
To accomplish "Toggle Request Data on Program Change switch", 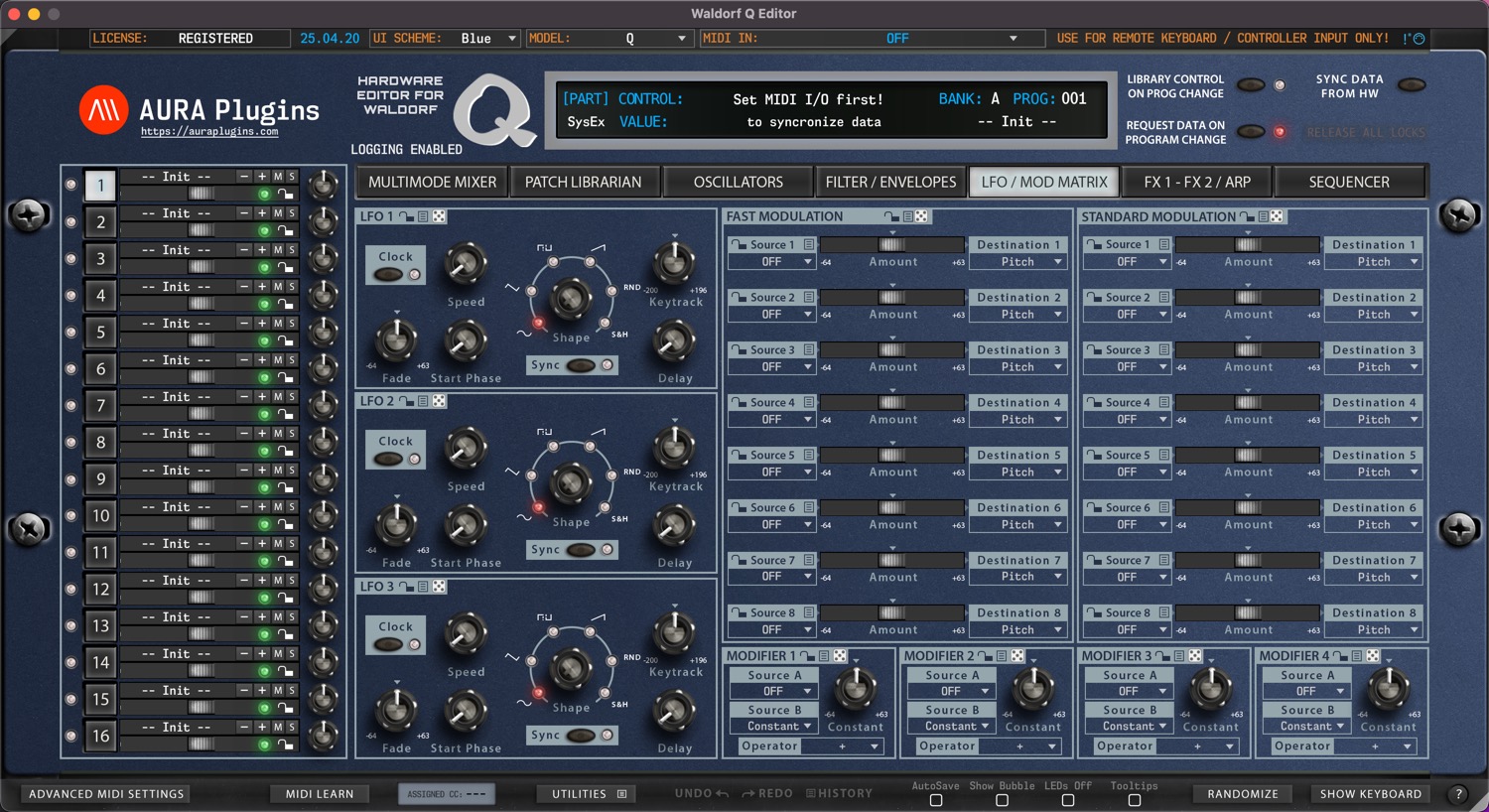I will coord(1250,132).
